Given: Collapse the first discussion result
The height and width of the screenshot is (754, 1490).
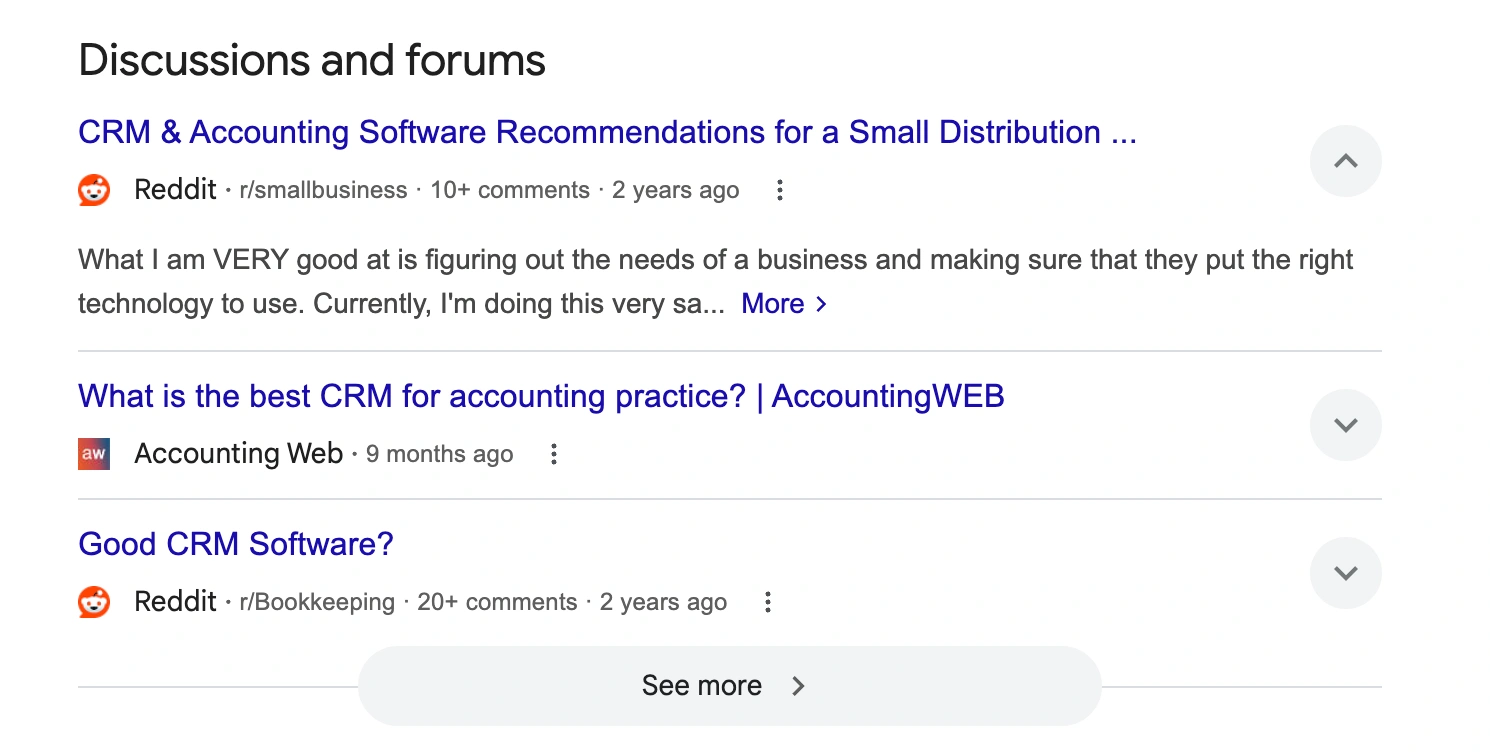Looking at the screenshot, I should click(1345, 160).
